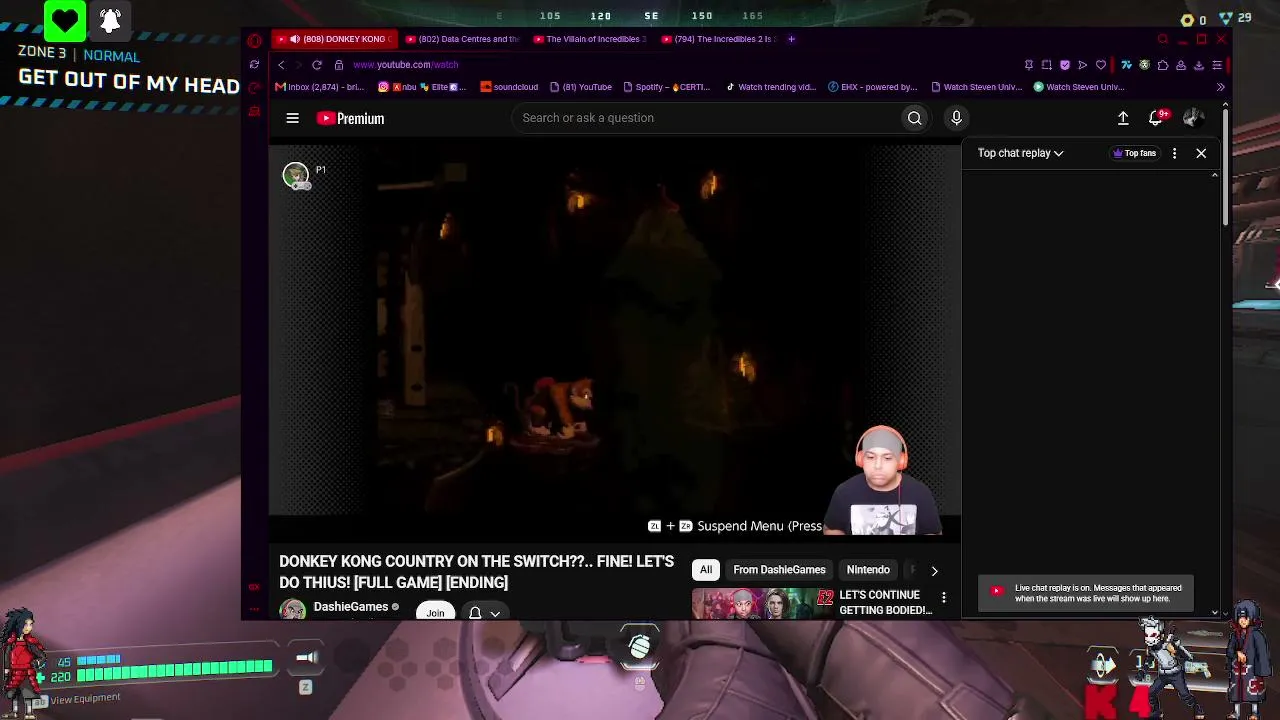Screen dimensions: 1280x720
Task: Open the browser easy setup menu
Action: tap(1216, 65)
